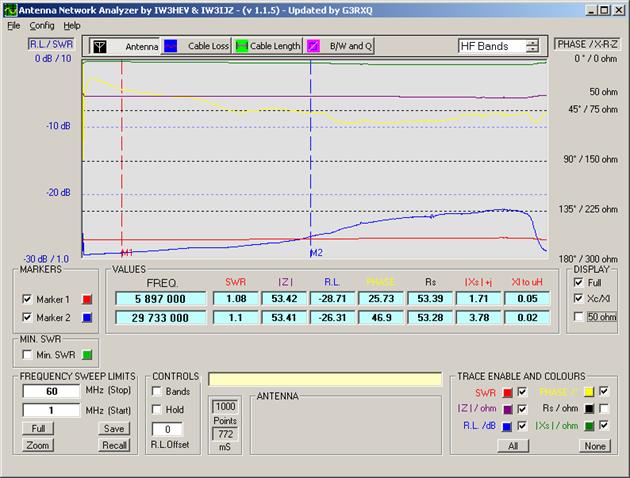This screenshot has width=630, height=478.
Task: Click the Recall button
Action: [114, 445]
